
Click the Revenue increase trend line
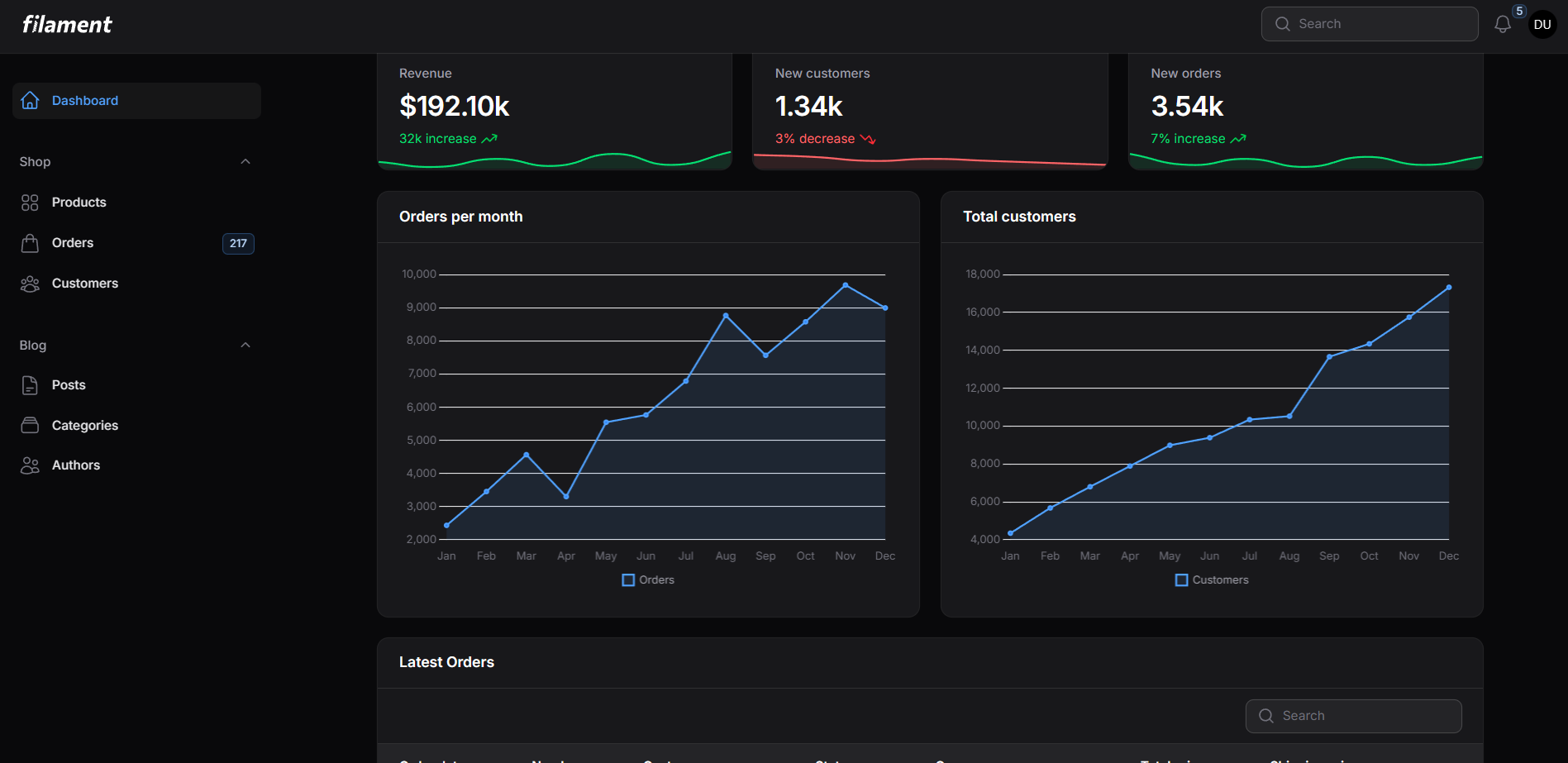coord(490,138)
